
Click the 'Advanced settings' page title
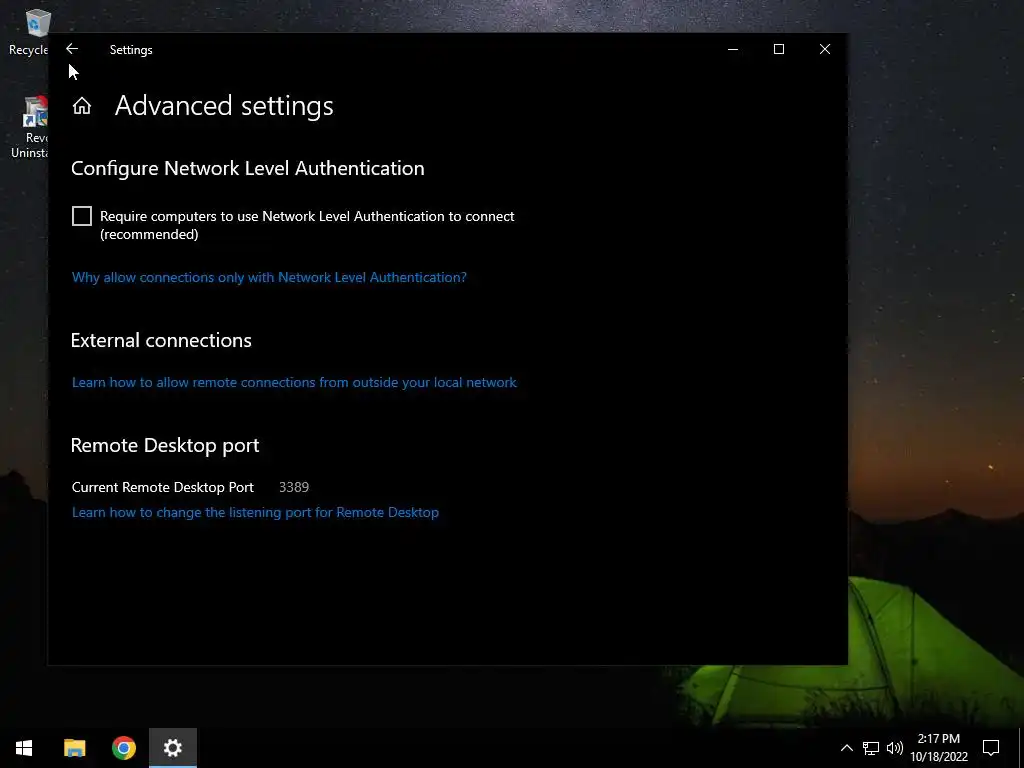[x=224, y=106]
